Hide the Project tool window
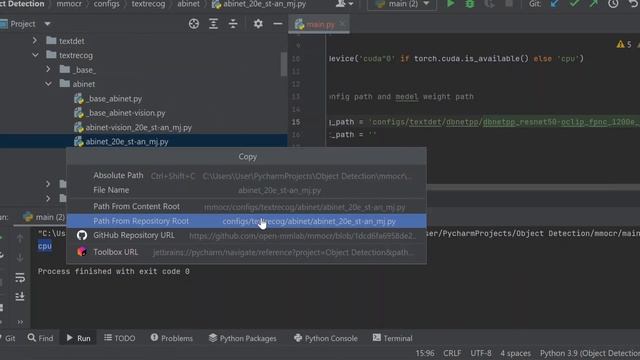 278,24
